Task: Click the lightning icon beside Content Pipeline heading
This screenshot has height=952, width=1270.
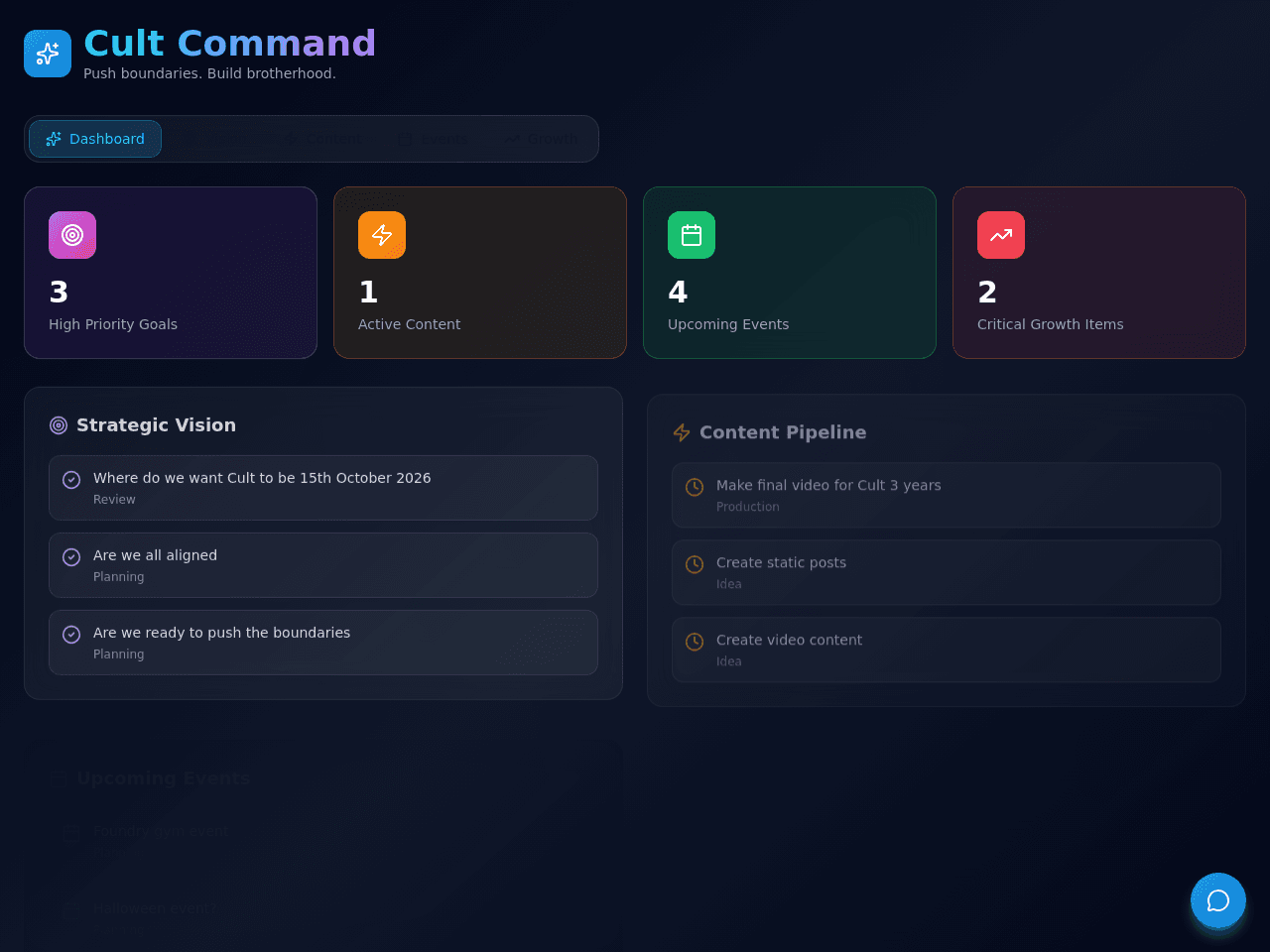Action: 682,432
